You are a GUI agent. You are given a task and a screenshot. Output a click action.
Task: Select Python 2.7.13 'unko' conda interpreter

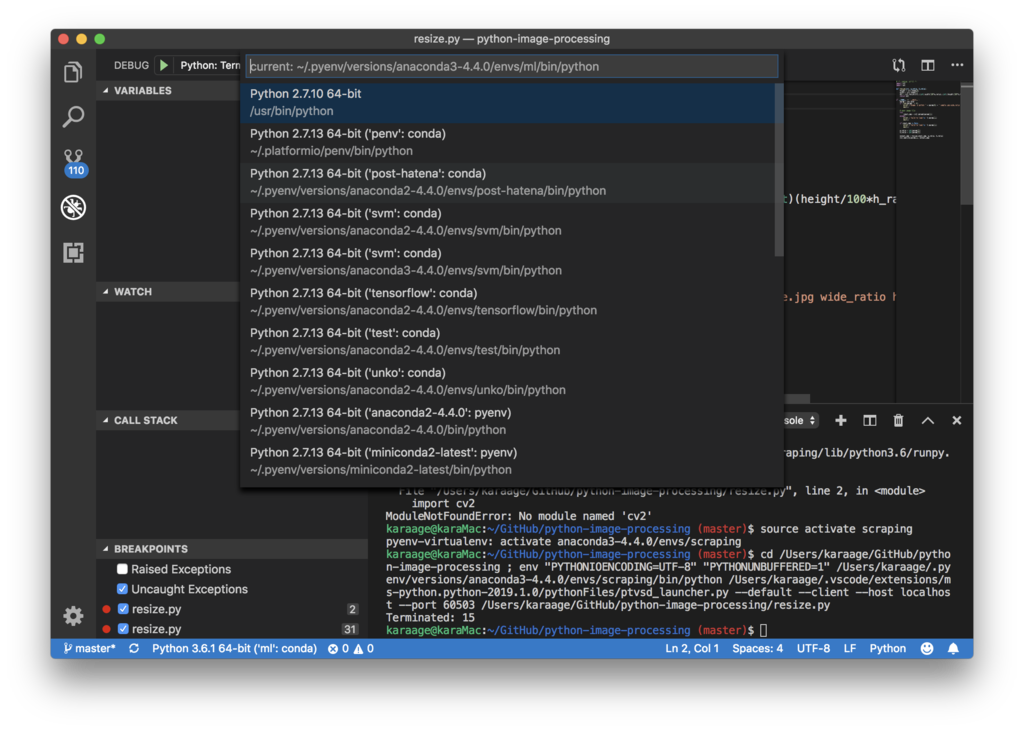[508, 382]
